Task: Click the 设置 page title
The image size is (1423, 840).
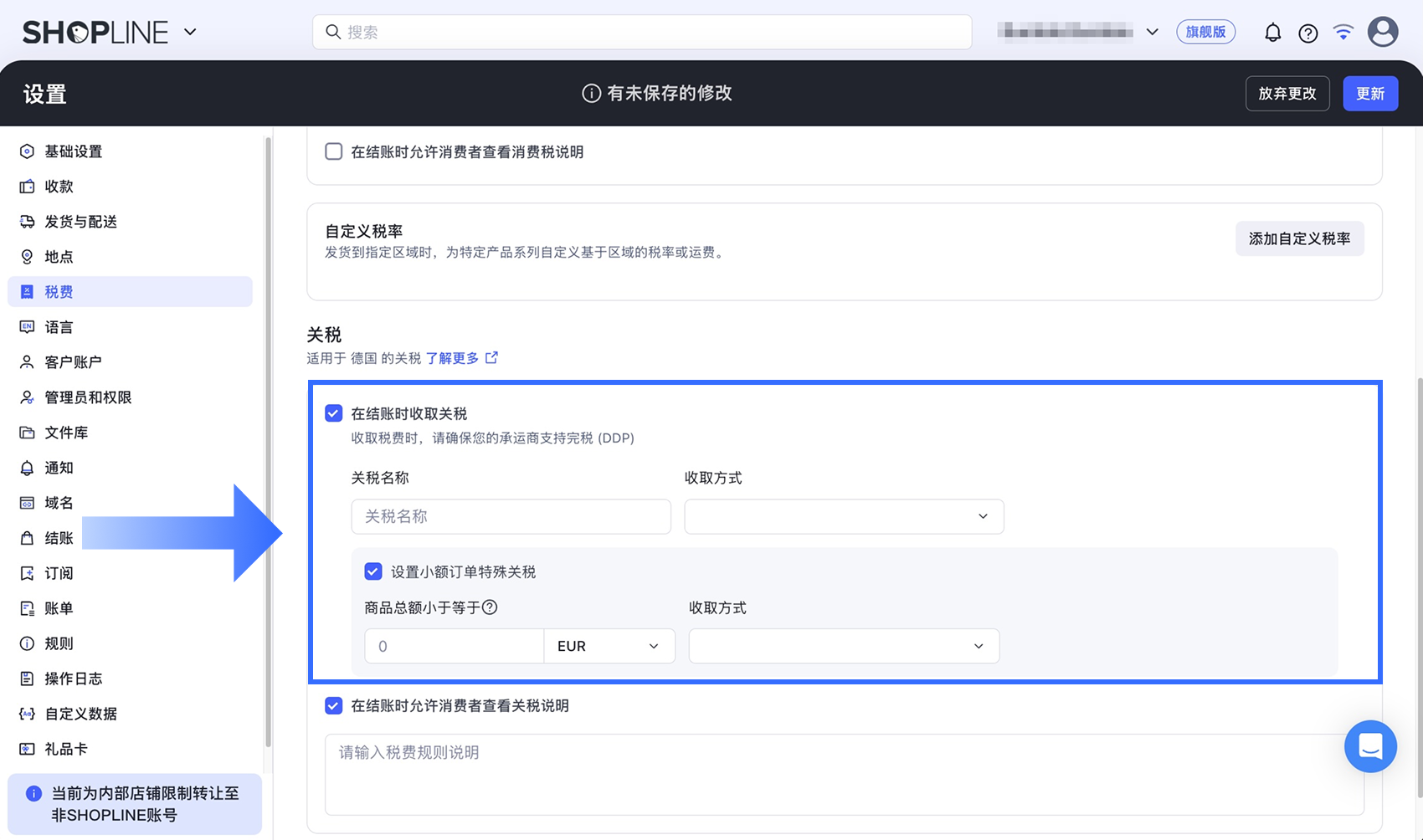Action: 45,94
